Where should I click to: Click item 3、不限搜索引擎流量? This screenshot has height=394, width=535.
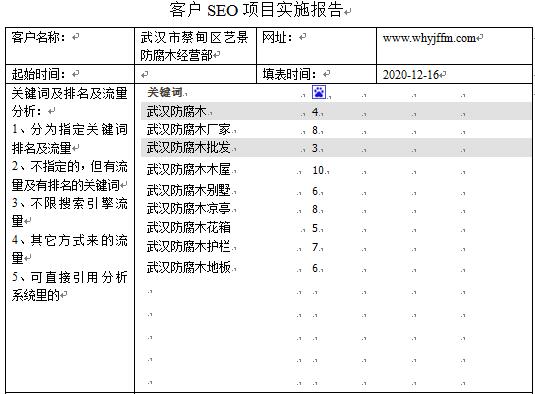pyautogui.click(x=69, y=212)
